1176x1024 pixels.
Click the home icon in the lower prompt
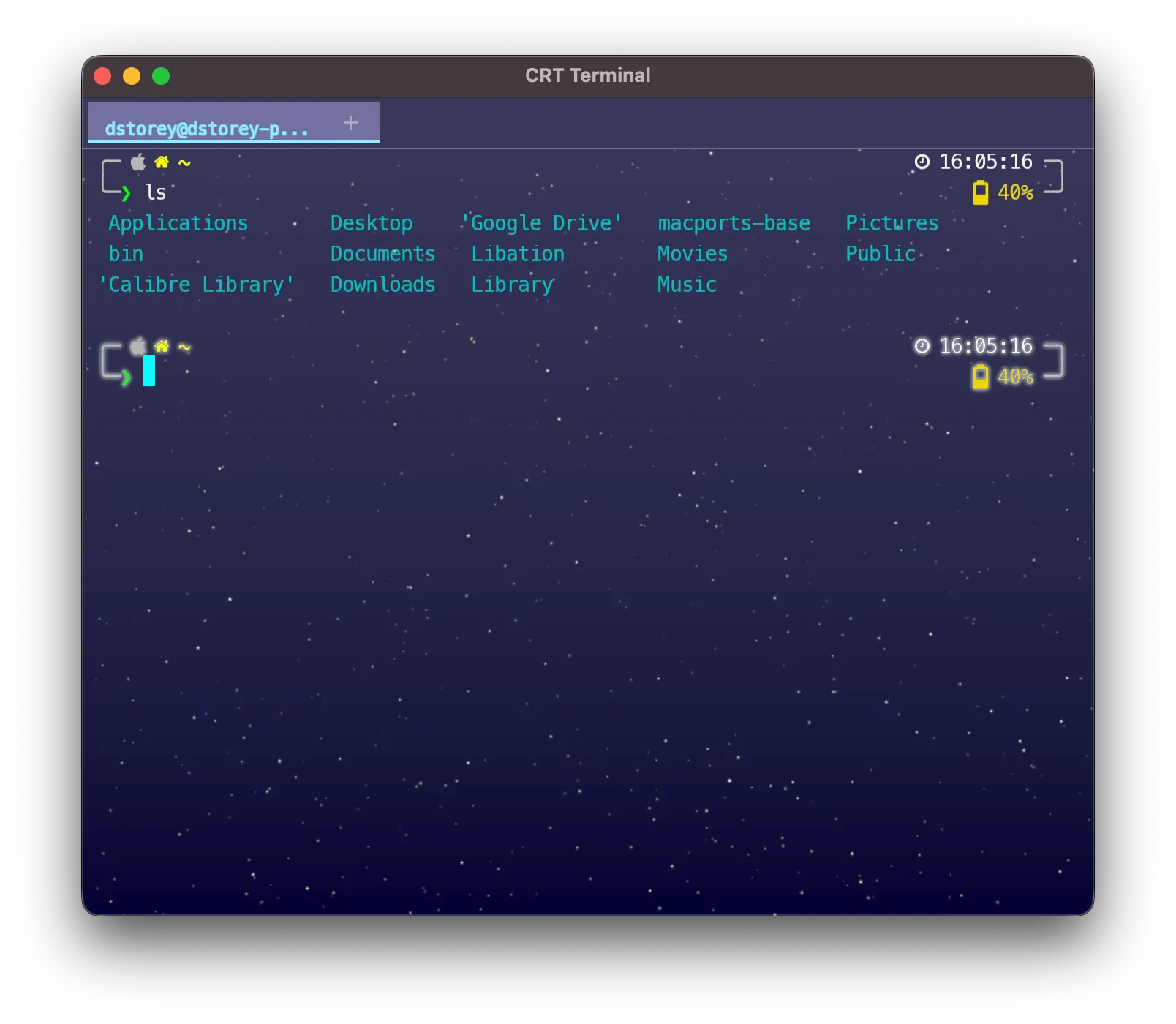click(x=162, y=346)
